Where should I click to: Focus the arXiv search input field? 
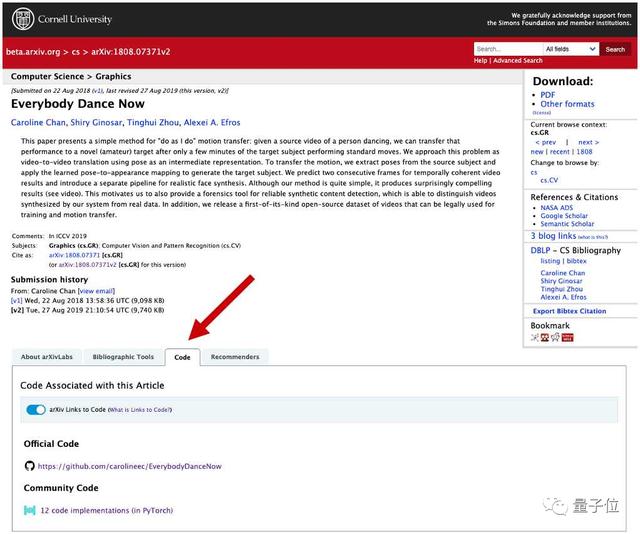coord(508,49)
